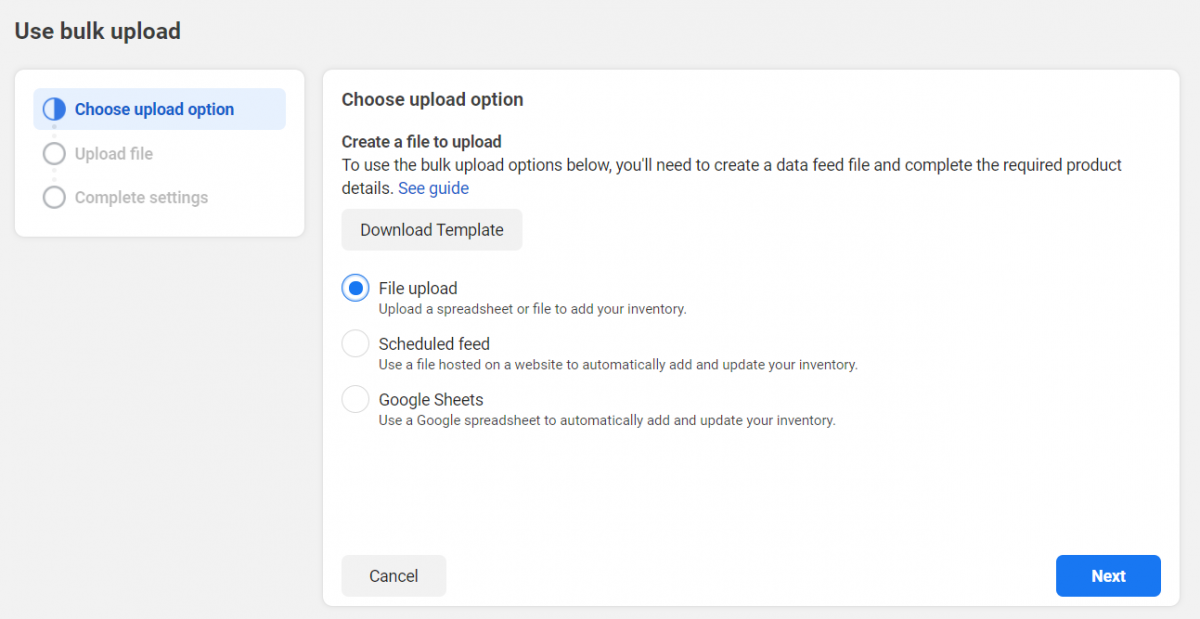Click the Scheduled feed option label text

(x=434, y=344)
